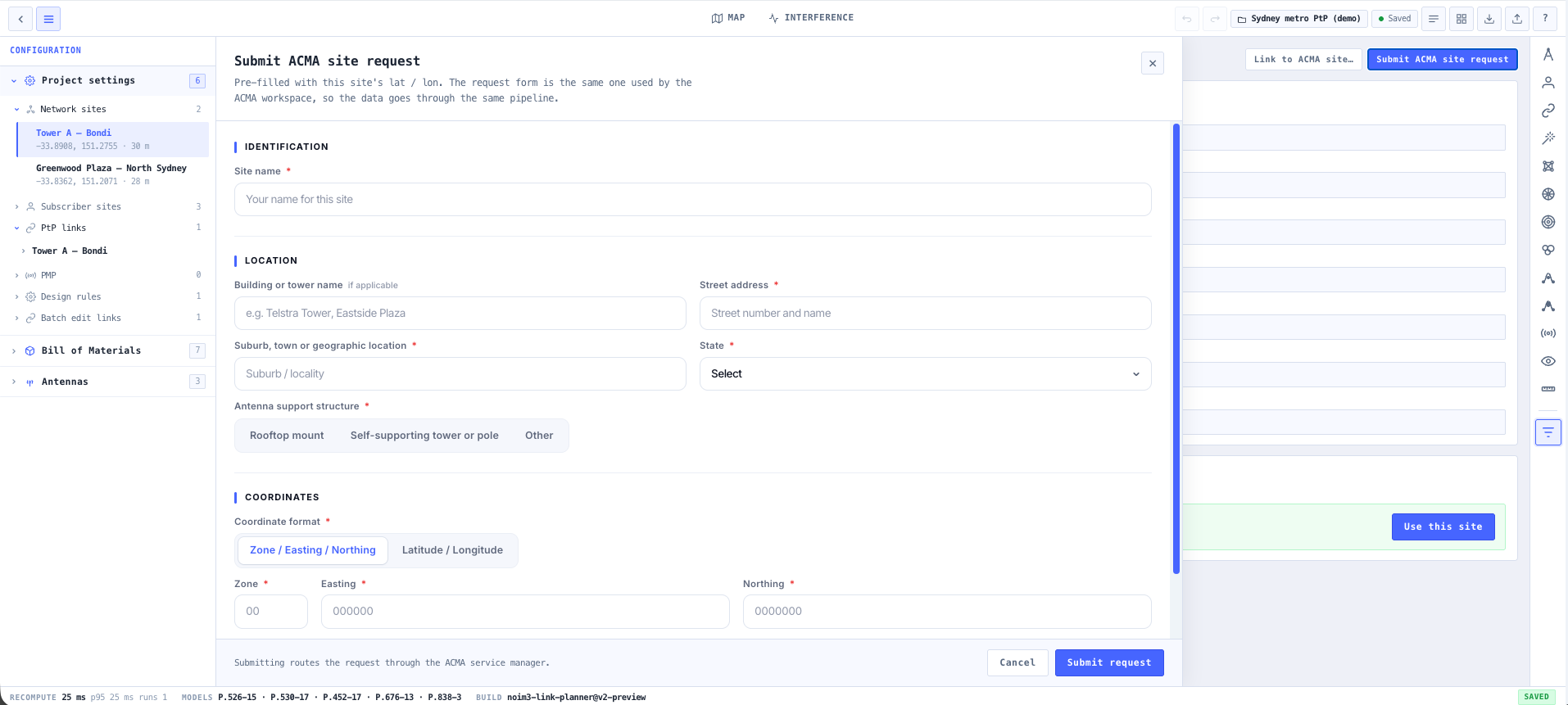The image size is (1568, 705).
Task: Collapse the Network sites tree group
Action: coord(16,109)
